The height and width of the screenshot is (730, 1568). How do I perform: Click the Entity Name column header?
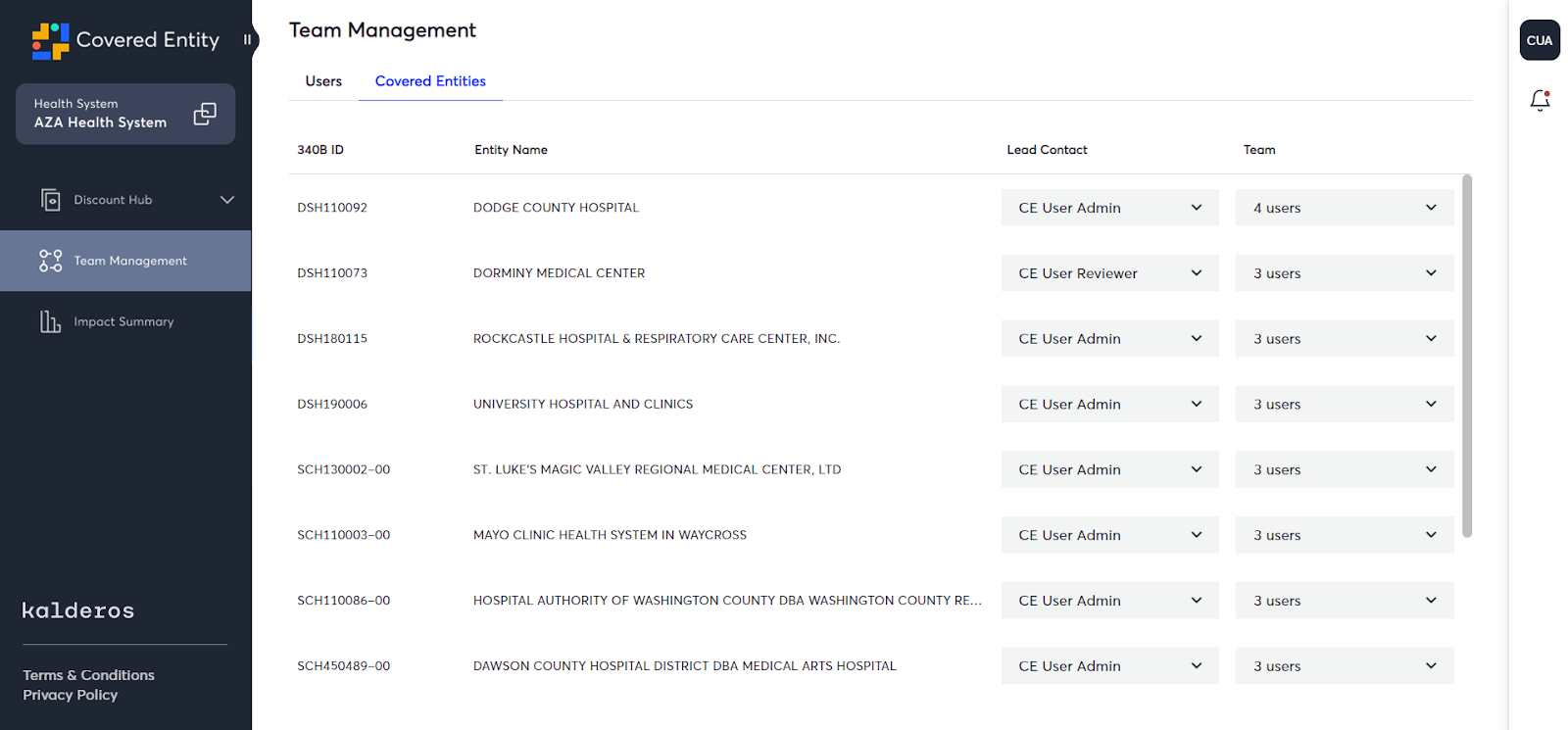511,150
